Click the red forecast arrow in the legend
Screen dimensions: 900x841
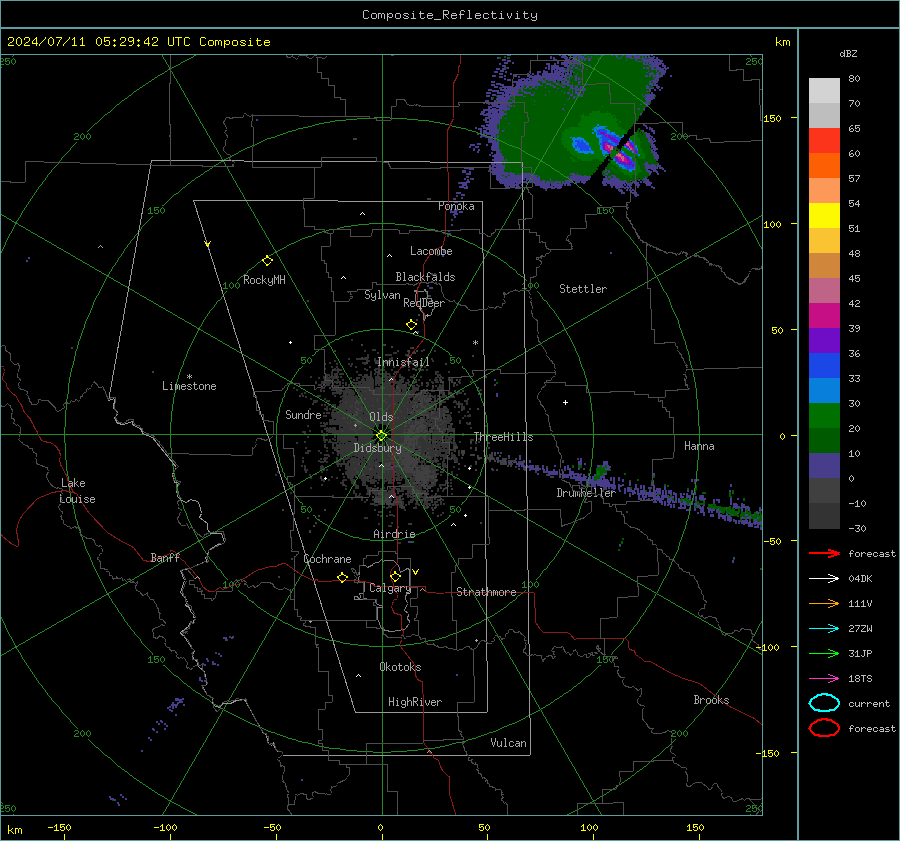(824, 553)
